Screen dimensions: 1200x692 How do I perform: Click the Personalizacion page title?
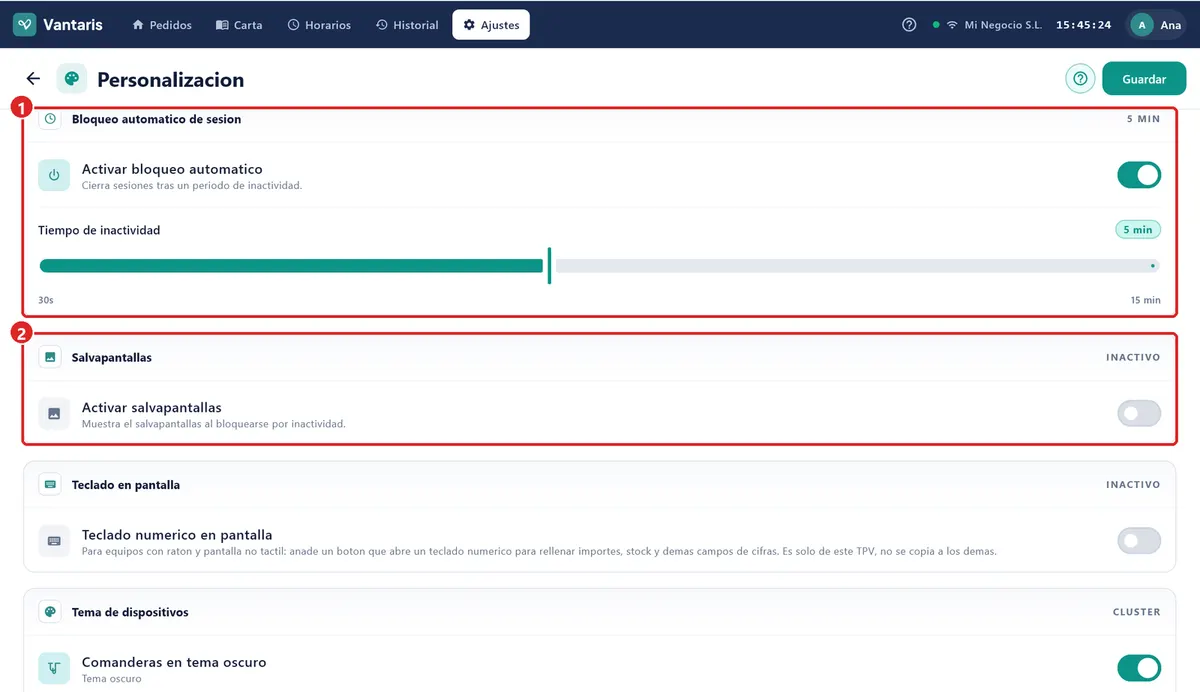point(170,80)
